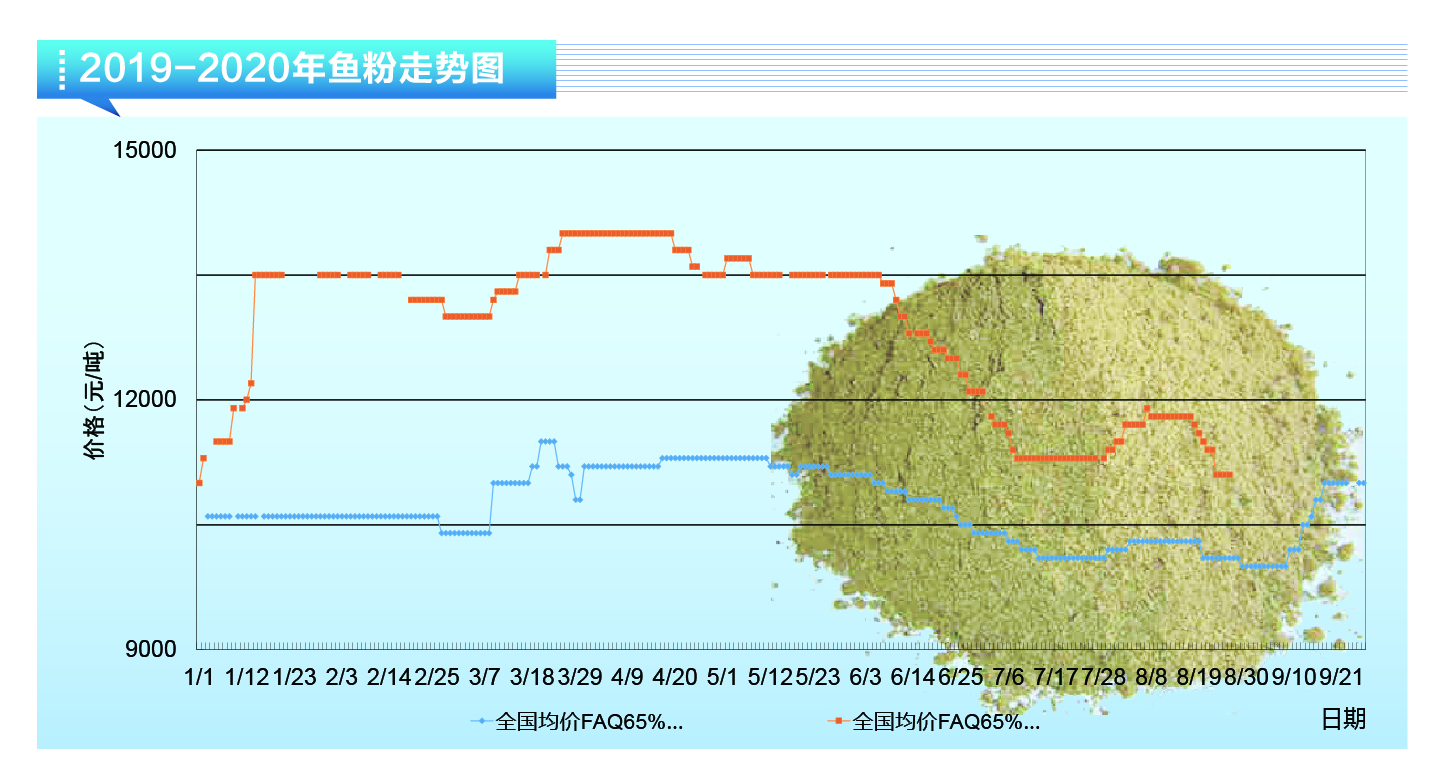Image resolution: width=1442 pixels, height=781 pixels.
Task: Select the 8/8 date label
Action: (x=1151, y=677)
